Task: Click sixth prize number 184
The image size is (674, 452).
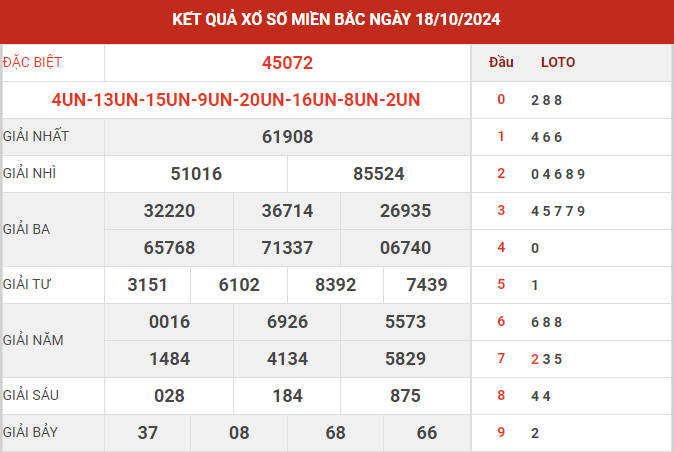Action: [x=288, y=395]
